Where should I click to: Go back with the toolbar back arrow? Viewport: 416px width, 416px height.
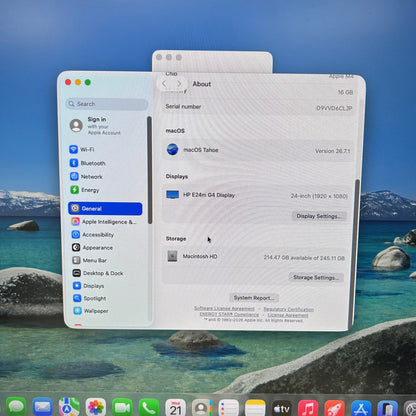tap(164, 84)
